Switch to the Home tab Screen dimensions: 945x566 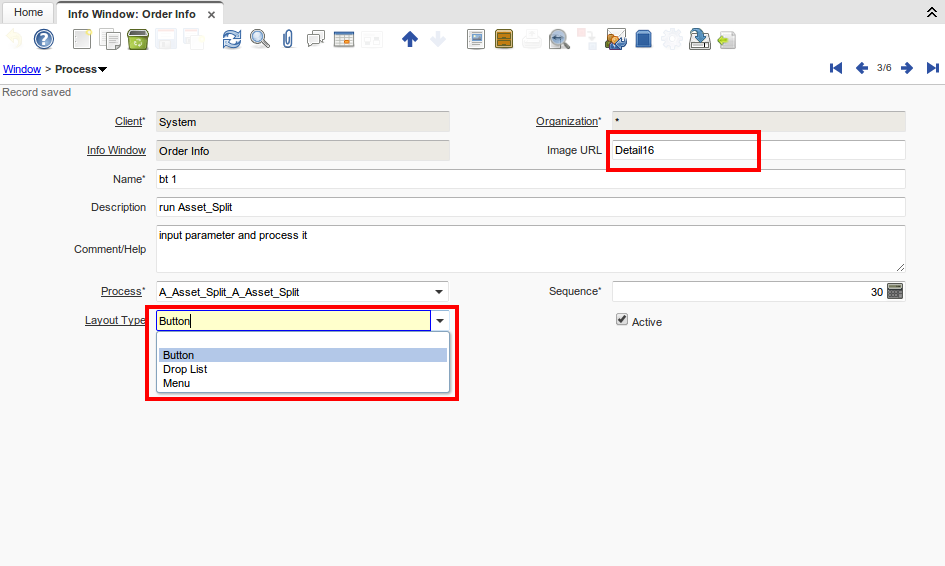click(x=28, y=13)
